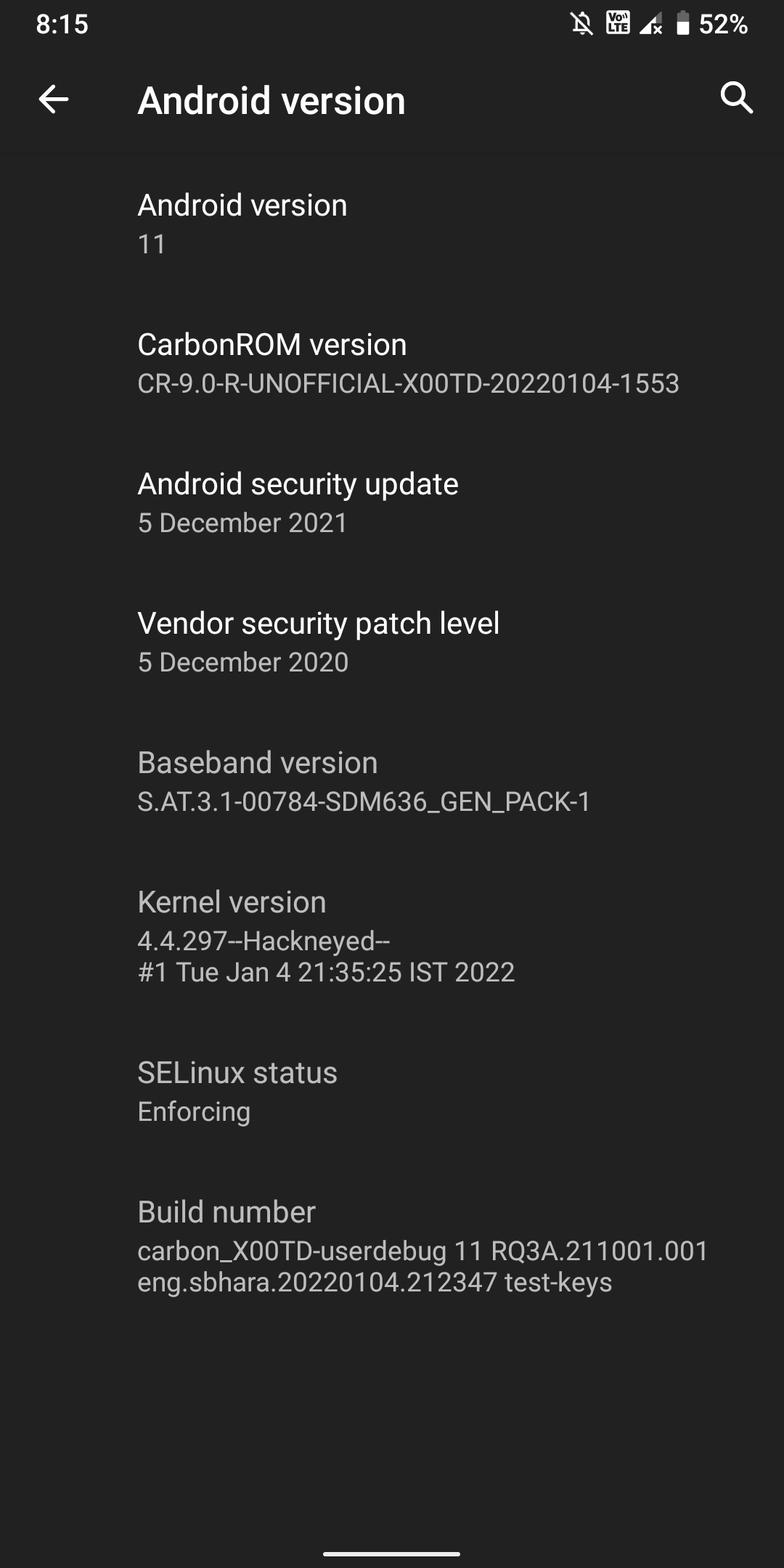Open the CarbonROM version entry
Image resolution: width=784 pixels, height=1568 pixels.
tap(392, 363)
